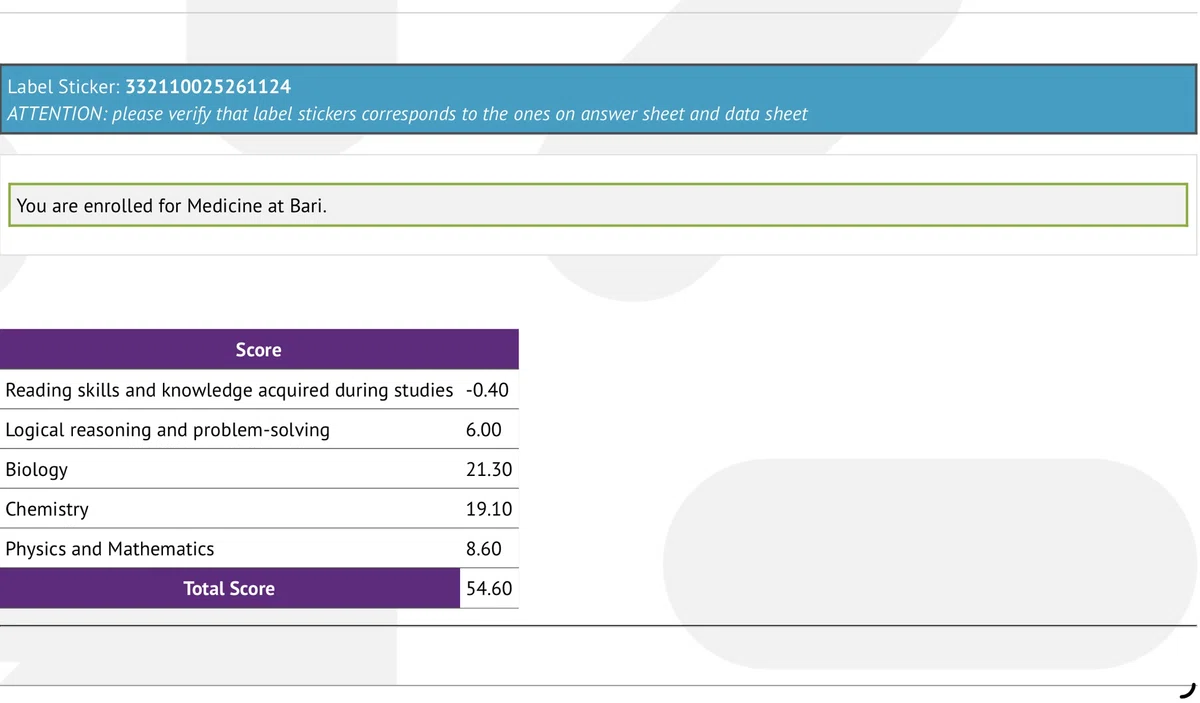Click the gray rounded pill background shape

point(930,564)
